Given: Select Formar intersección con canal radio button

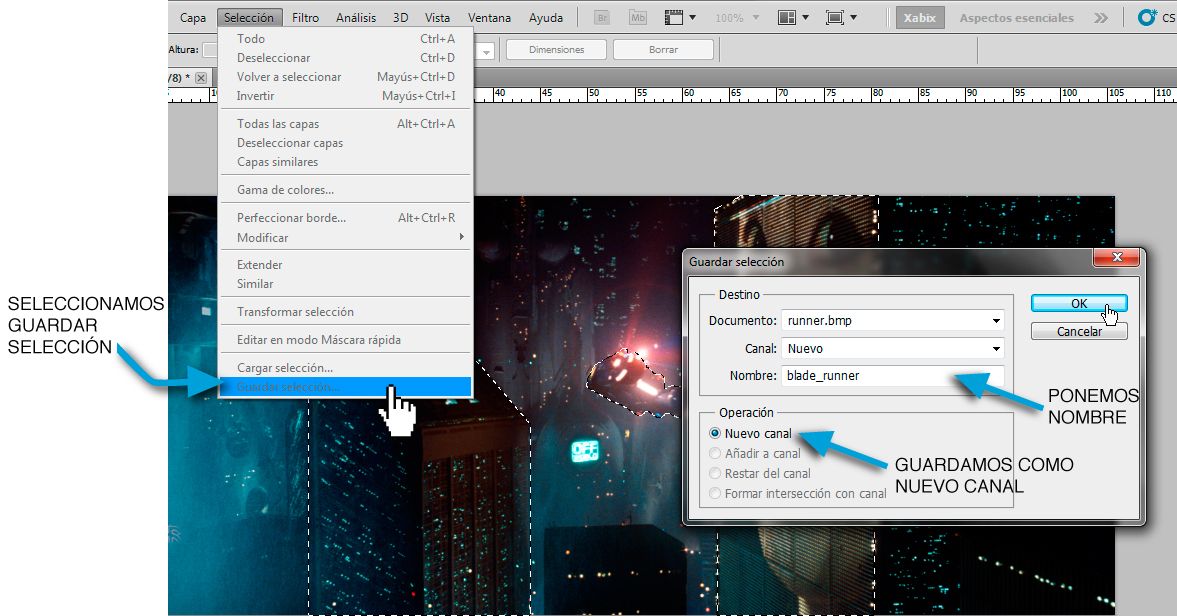Looking at the screenshot, I should [x=715, y=493].
